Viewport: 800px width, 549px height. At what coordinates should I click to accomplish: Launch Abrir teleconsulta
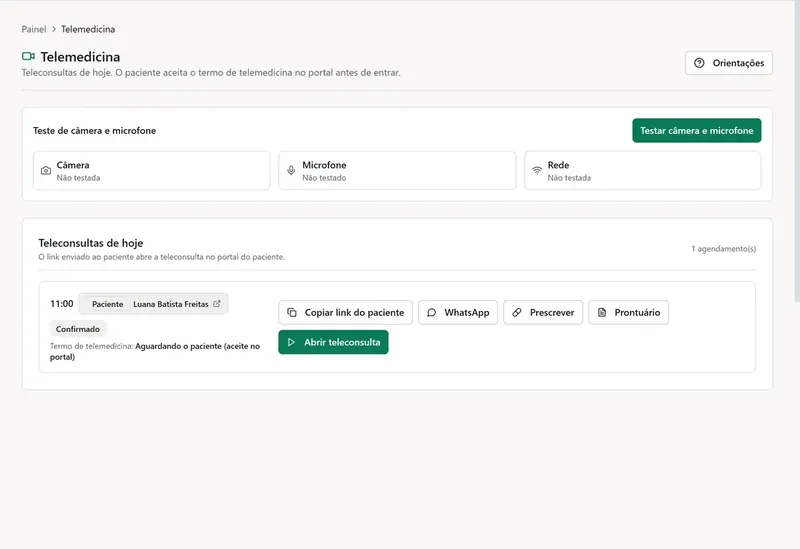point(333,342)
